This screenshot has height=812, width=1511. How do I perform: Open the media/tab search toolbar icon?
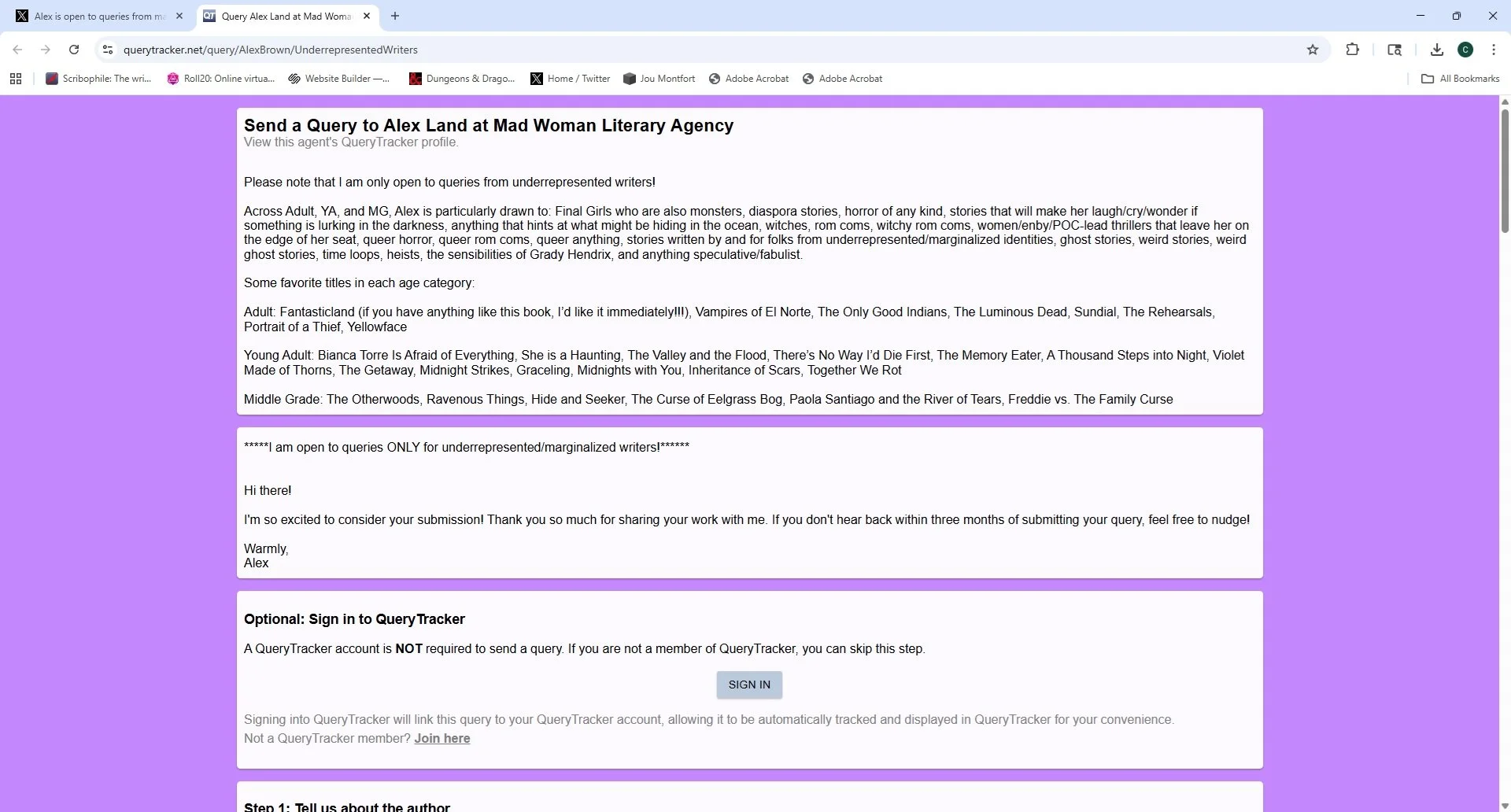tap(1395, 50)
